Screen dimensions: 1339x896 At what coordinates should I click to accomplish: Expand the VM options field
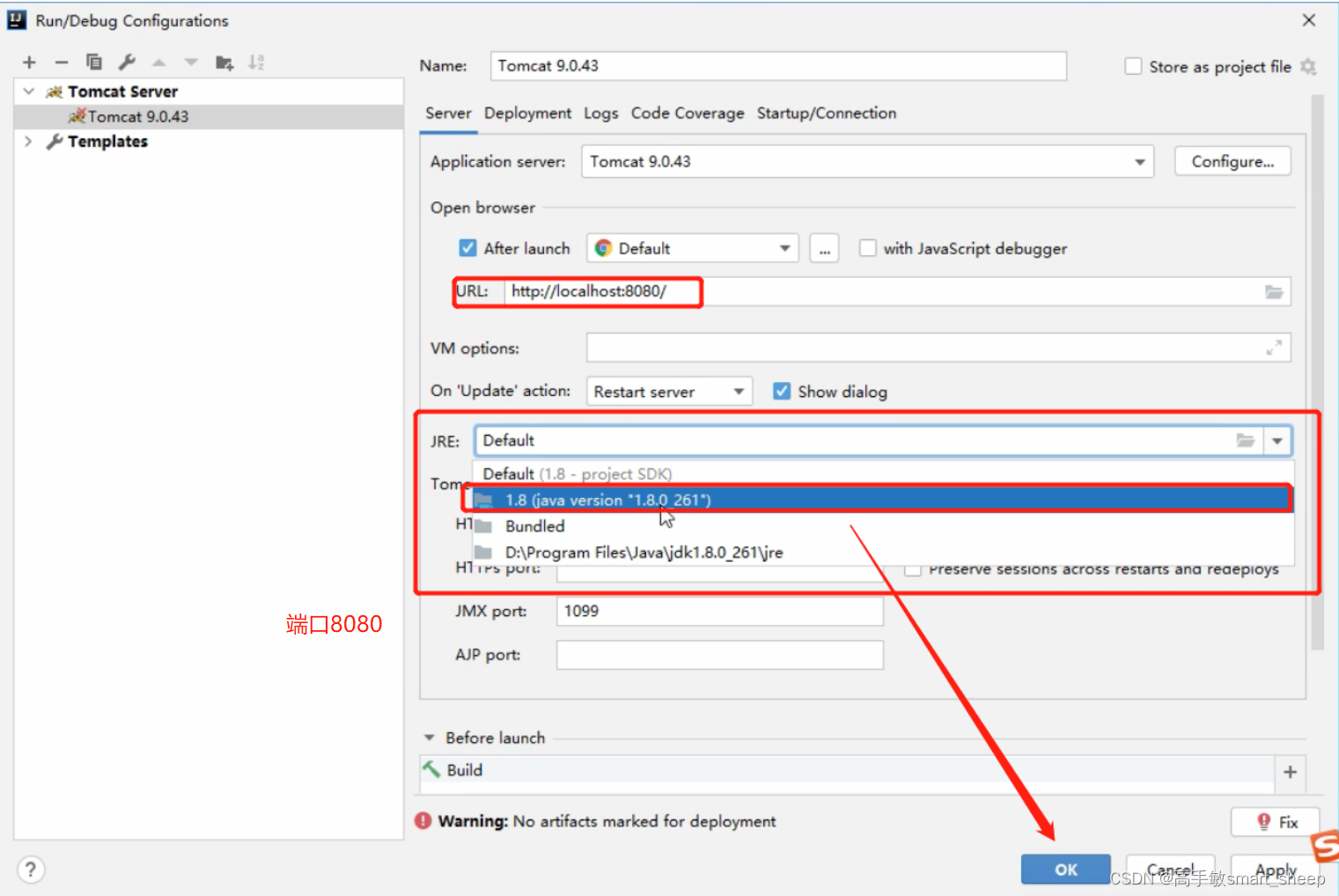click(1274, 348)
